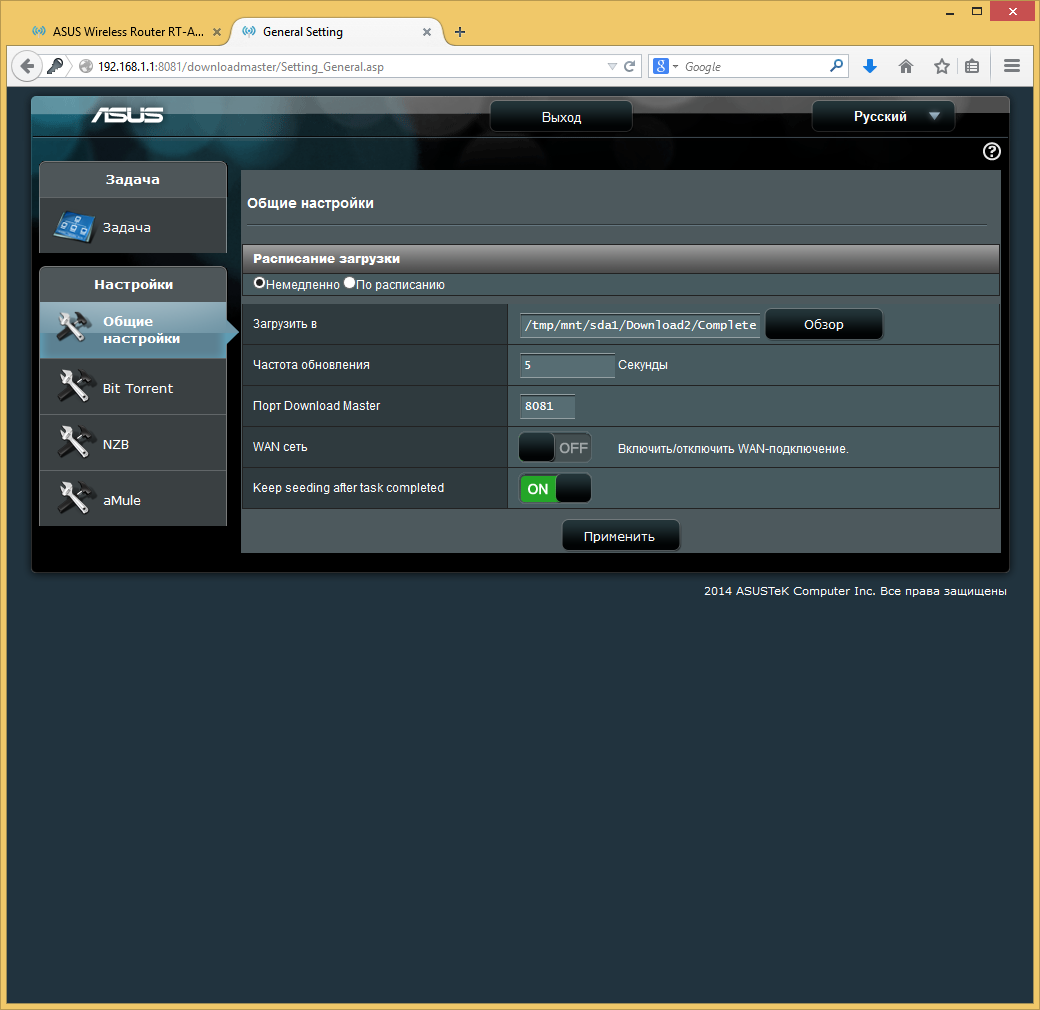Click the globe site identity icon

[86, 66]
